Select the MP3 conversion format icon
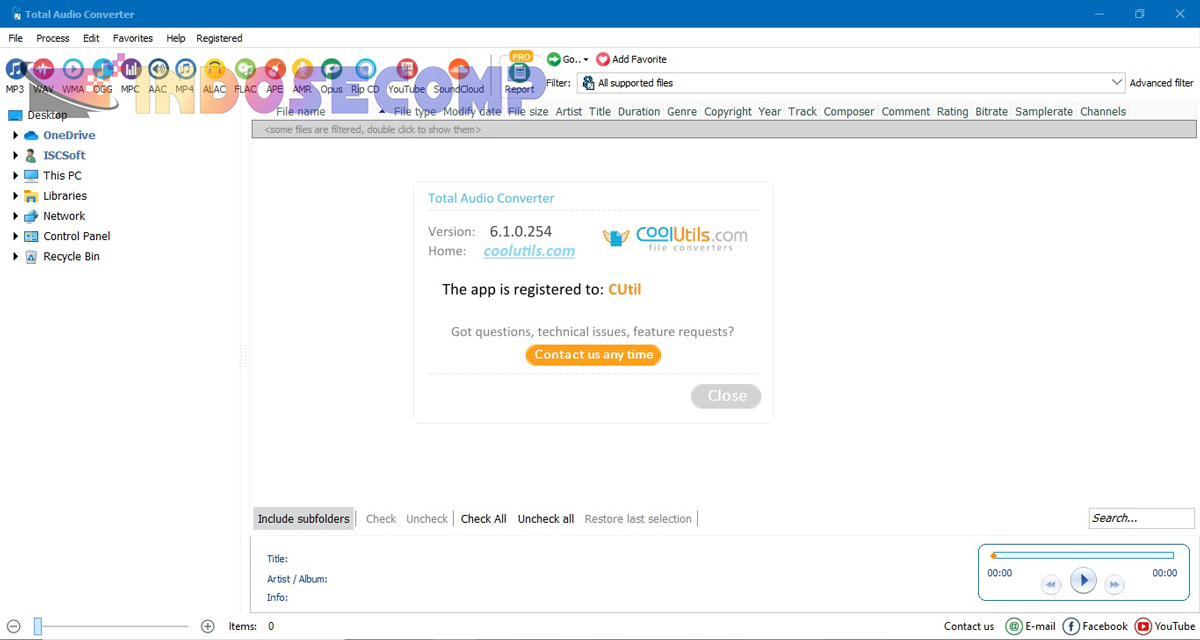The height and width of the screenshot is (640, 1200). [x=14, y=70]
